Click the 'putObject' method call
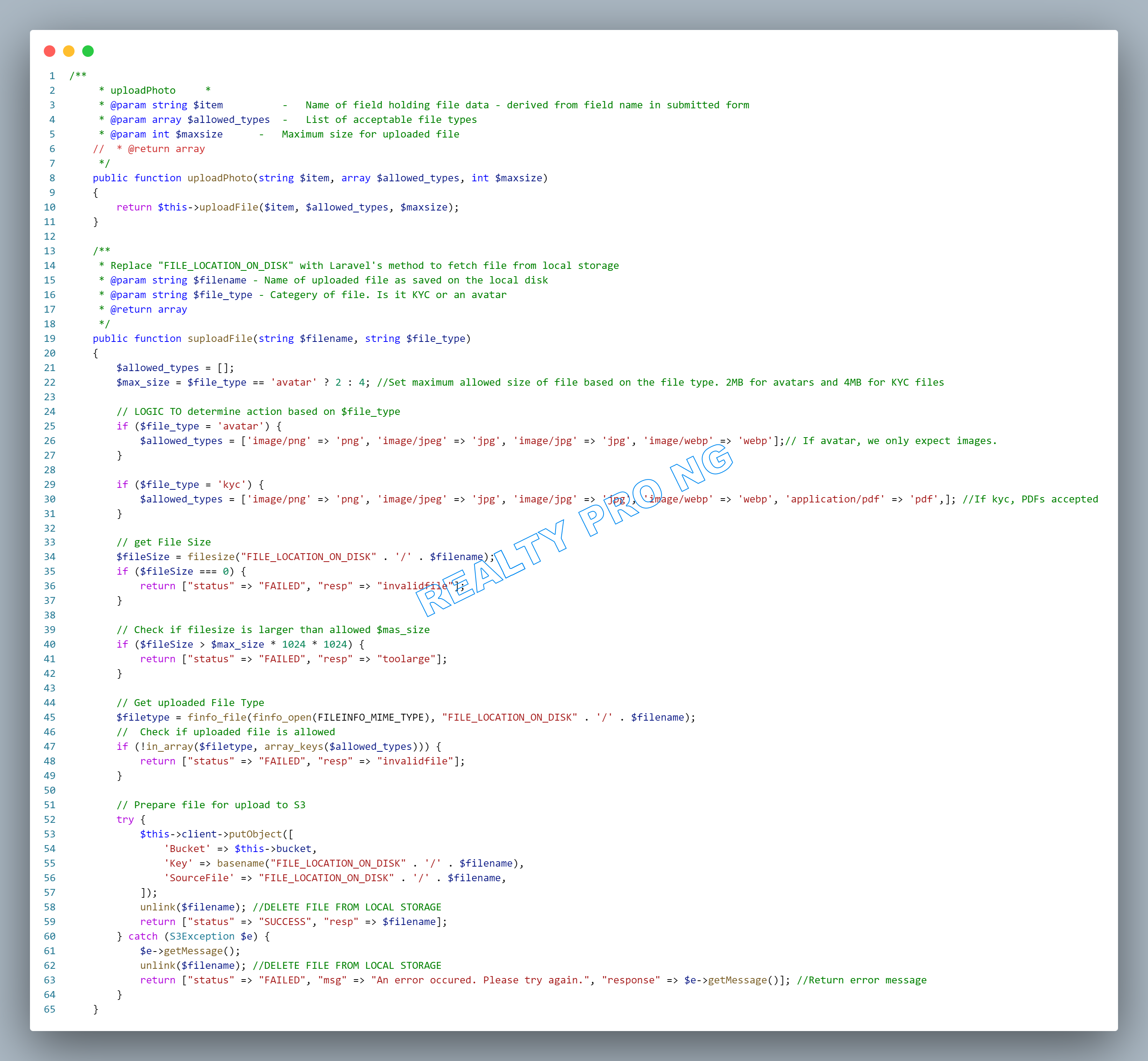 [x=255, y=834]
